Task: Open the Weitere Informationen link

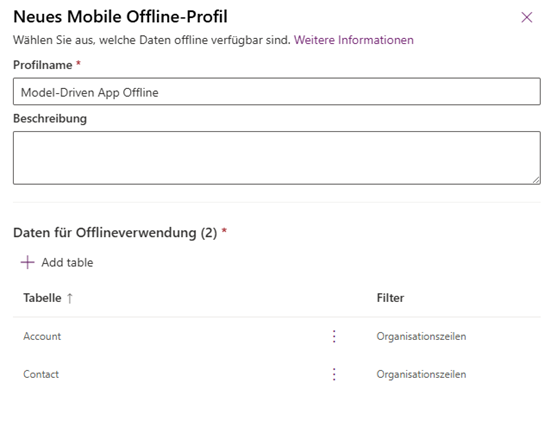Action: click(x=353, y=40)
